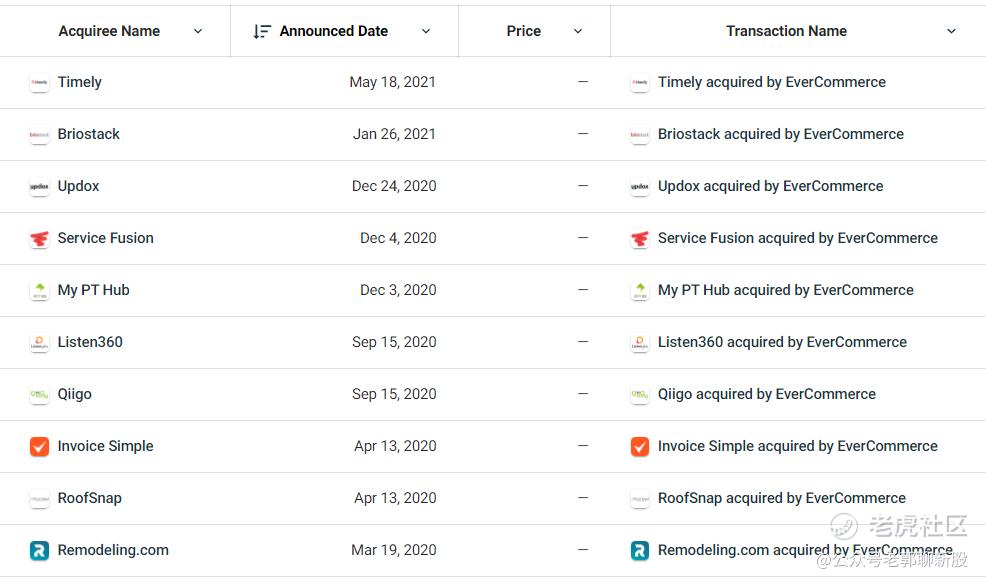Click the Price column header
The image size is (986, 582).
[x=523, y=31]
